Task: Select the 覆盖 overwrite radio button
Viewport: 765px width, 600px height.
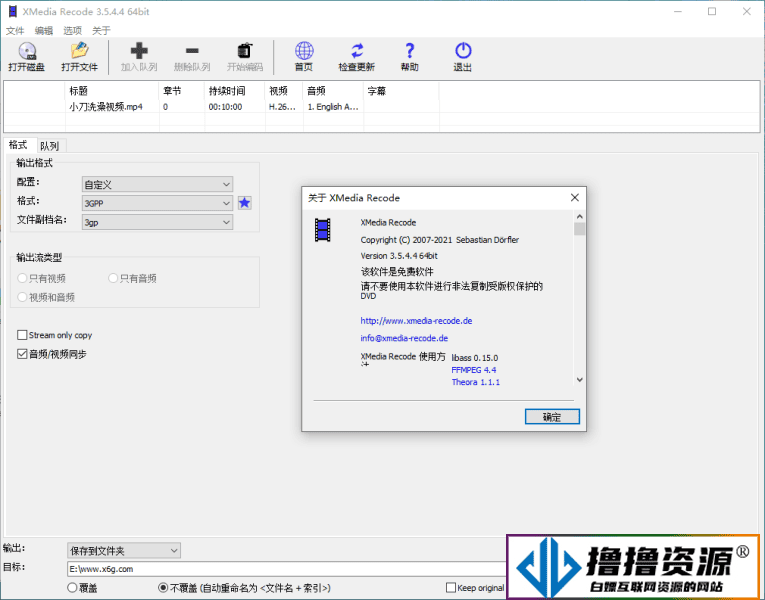Action: (x=72, y=588)
